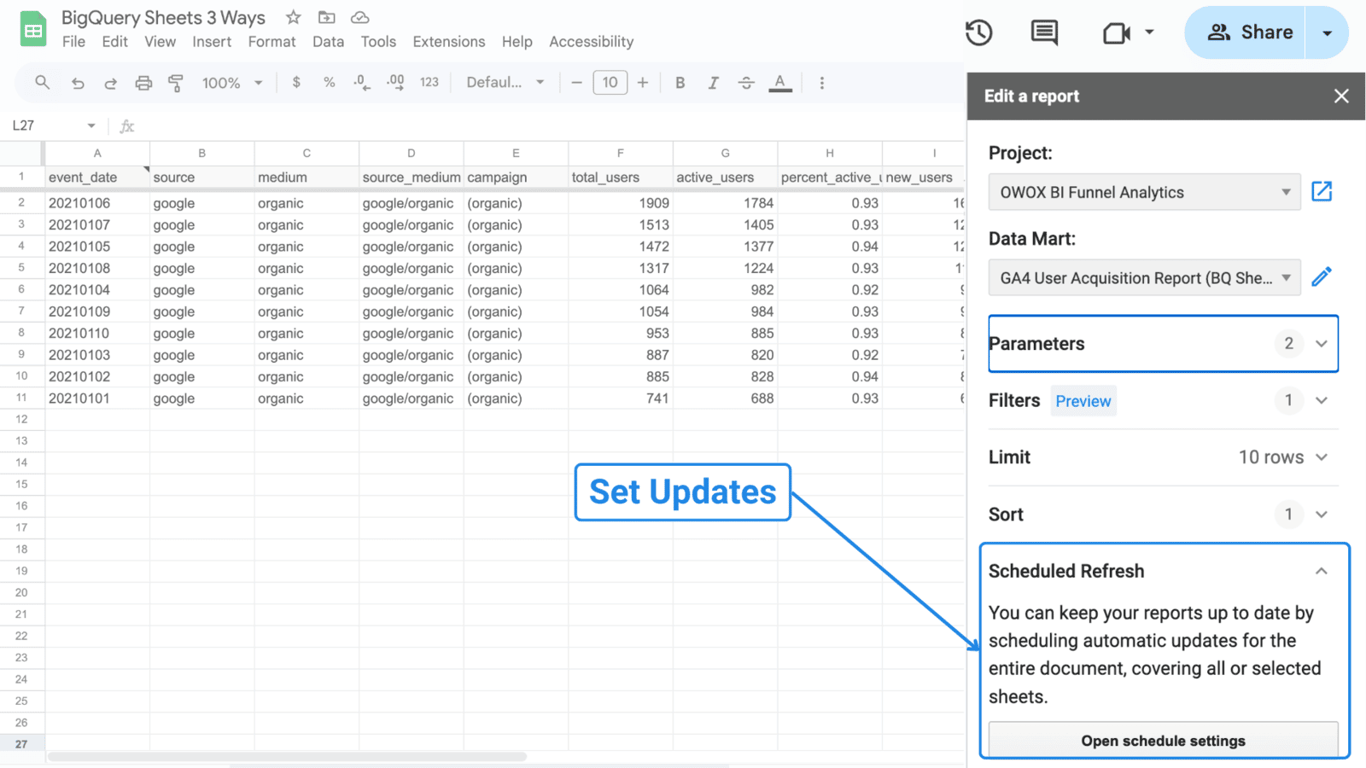This screenshot has width=1366, height=768.
Task: Open the Share options dropdown arrow
Action: (x=1327, y=33)
